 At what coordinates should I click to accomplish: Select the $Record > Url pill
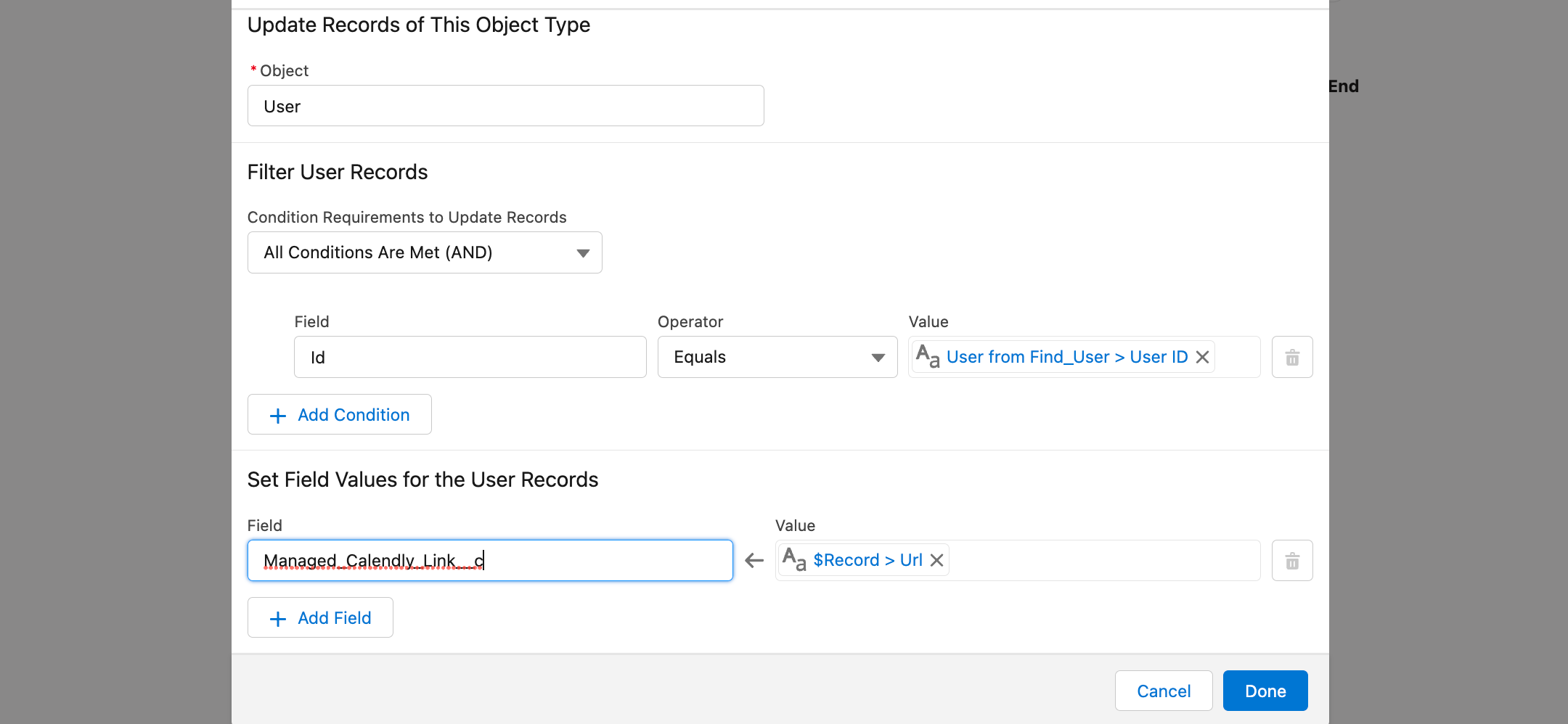[x=867, y=560]
